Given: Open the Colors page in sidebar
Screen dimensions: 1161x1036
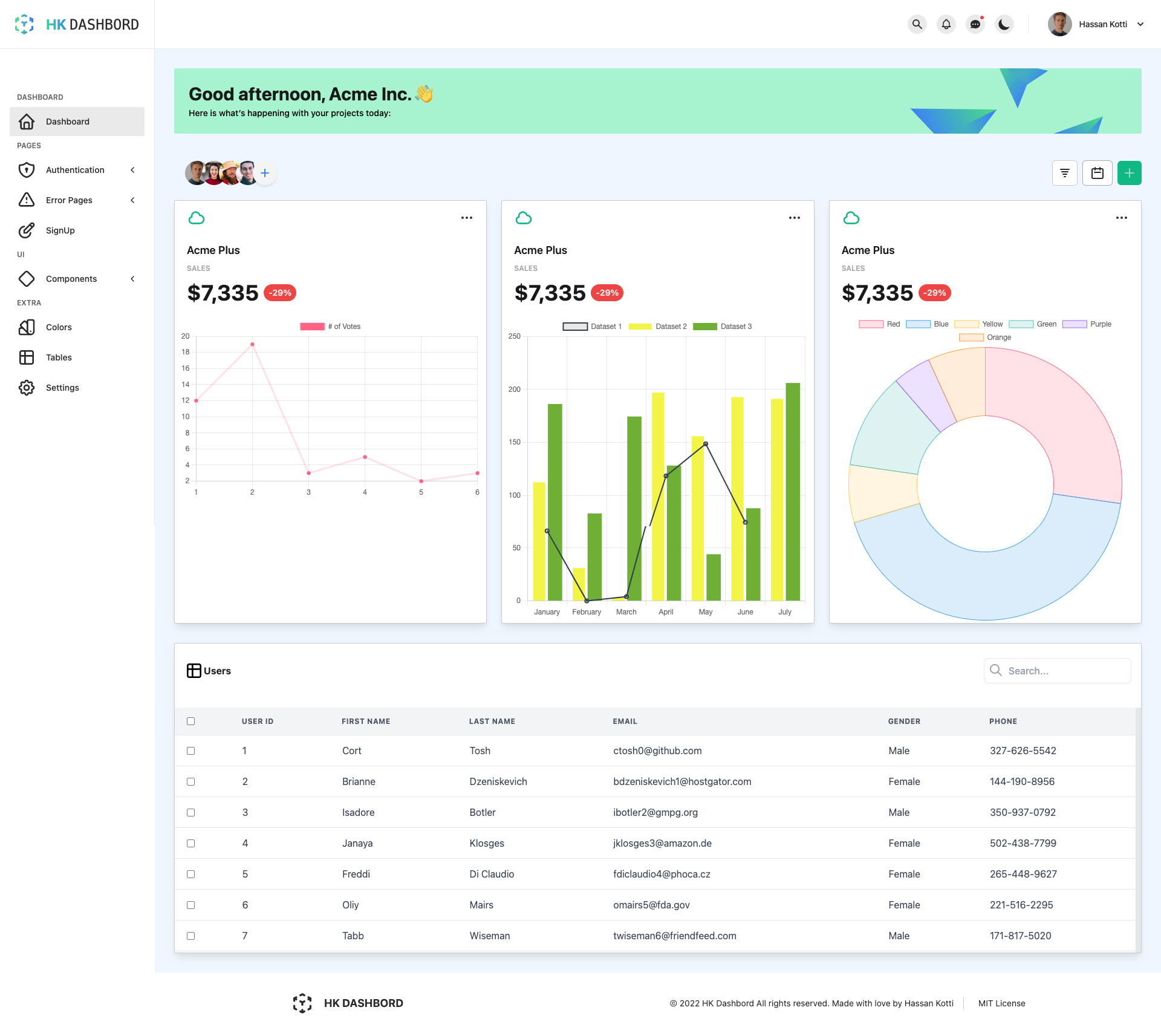Looking at the screenshot, I should (x=59, y=327).
